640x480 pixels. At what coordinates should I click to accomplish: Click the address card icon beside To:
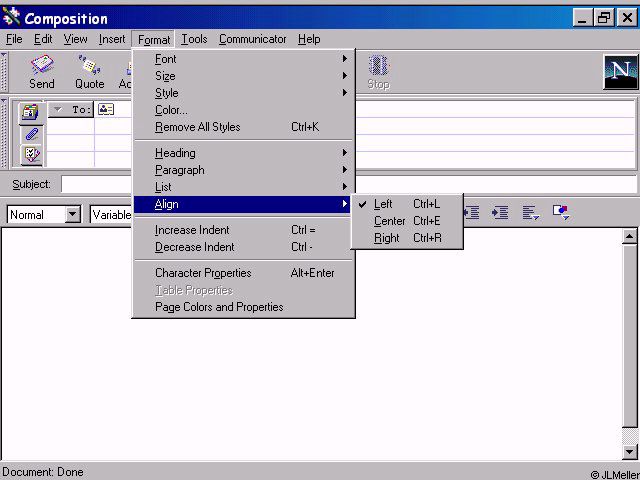(x=106, y=109)
